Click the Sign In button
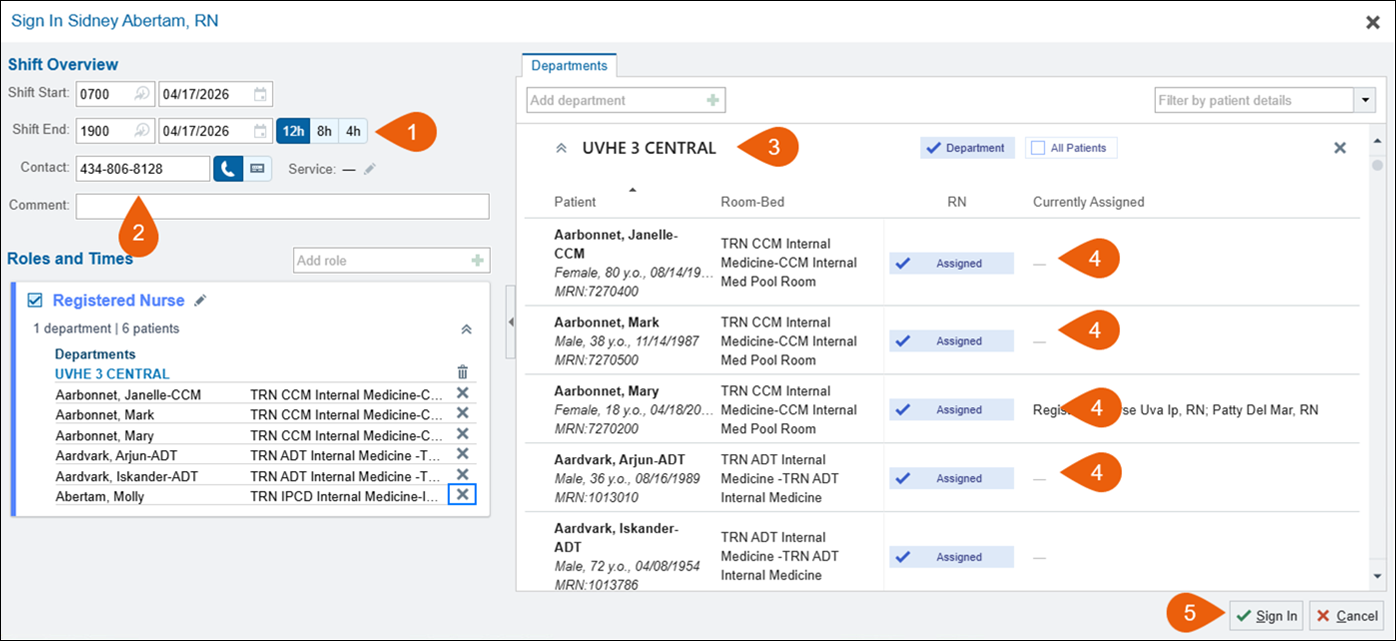 pyautogui.click(x=1266, y=616)
